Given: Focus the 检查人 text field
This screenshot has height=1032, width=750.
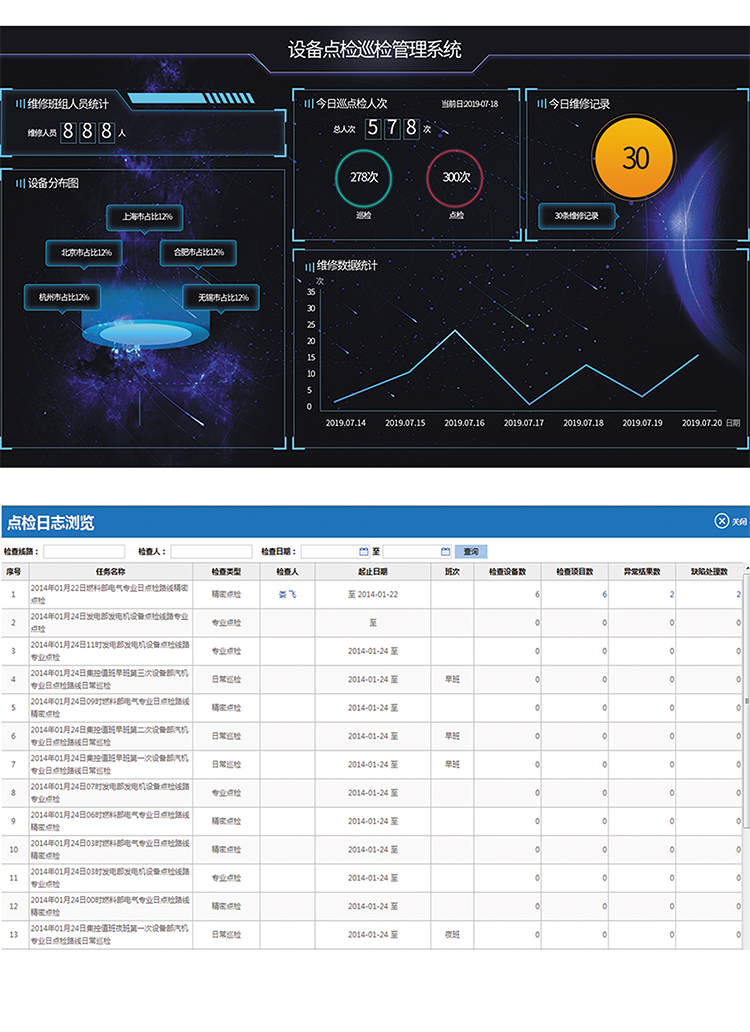Looking at the screenshot, I should (x=211, y=551).
